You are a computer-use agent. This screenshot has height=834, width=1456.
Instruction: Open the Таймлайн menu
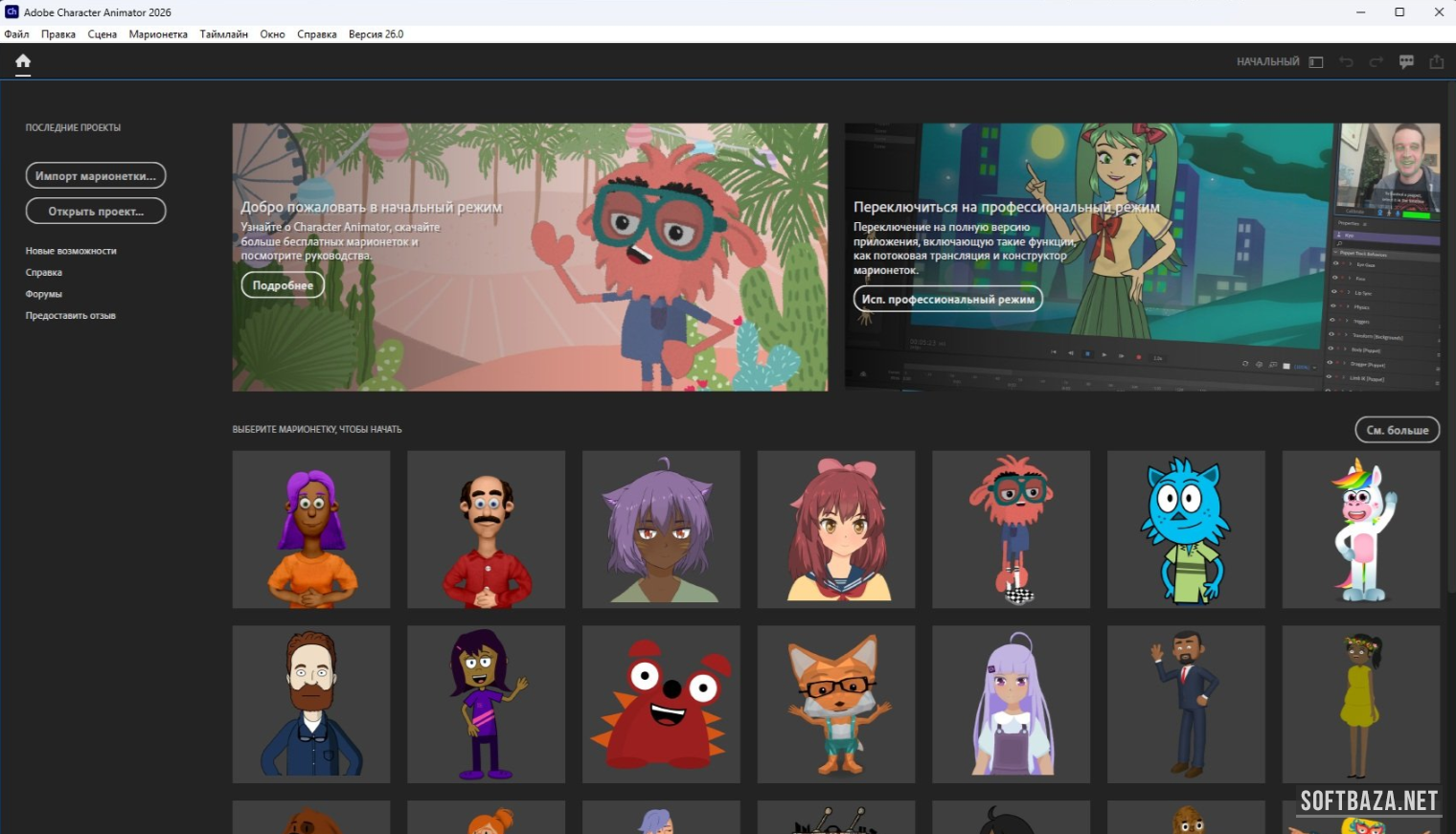point(223,34)
